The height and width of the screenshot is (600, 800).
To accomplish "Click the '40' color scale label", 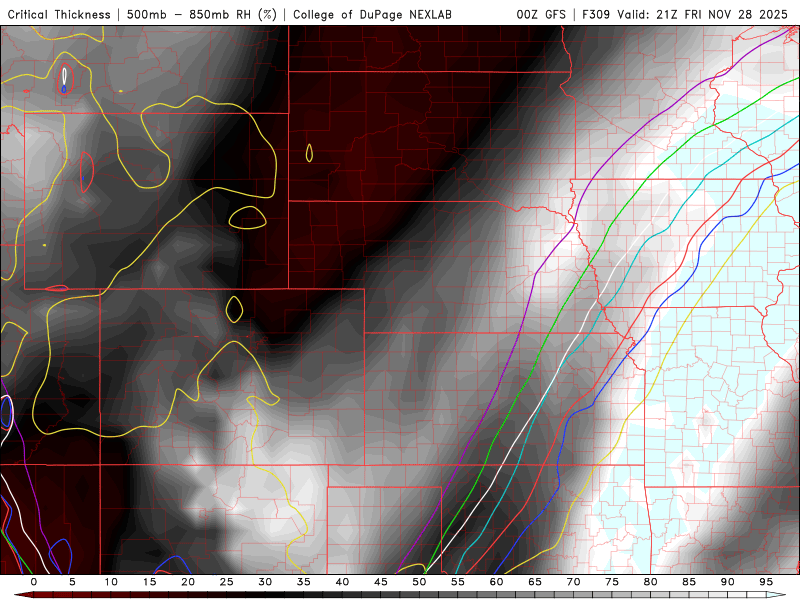I will pyautogui.click(x=342, y=582).
